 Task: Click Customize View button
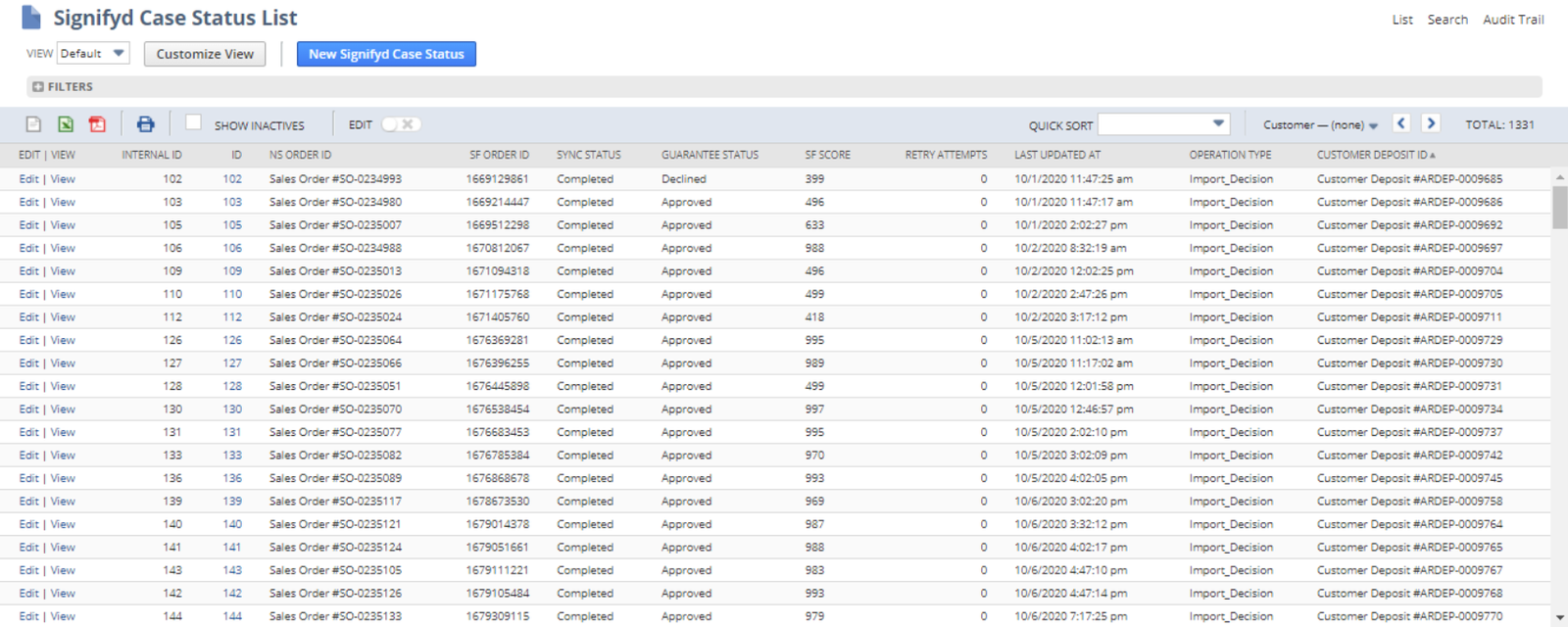coord(205,54)
